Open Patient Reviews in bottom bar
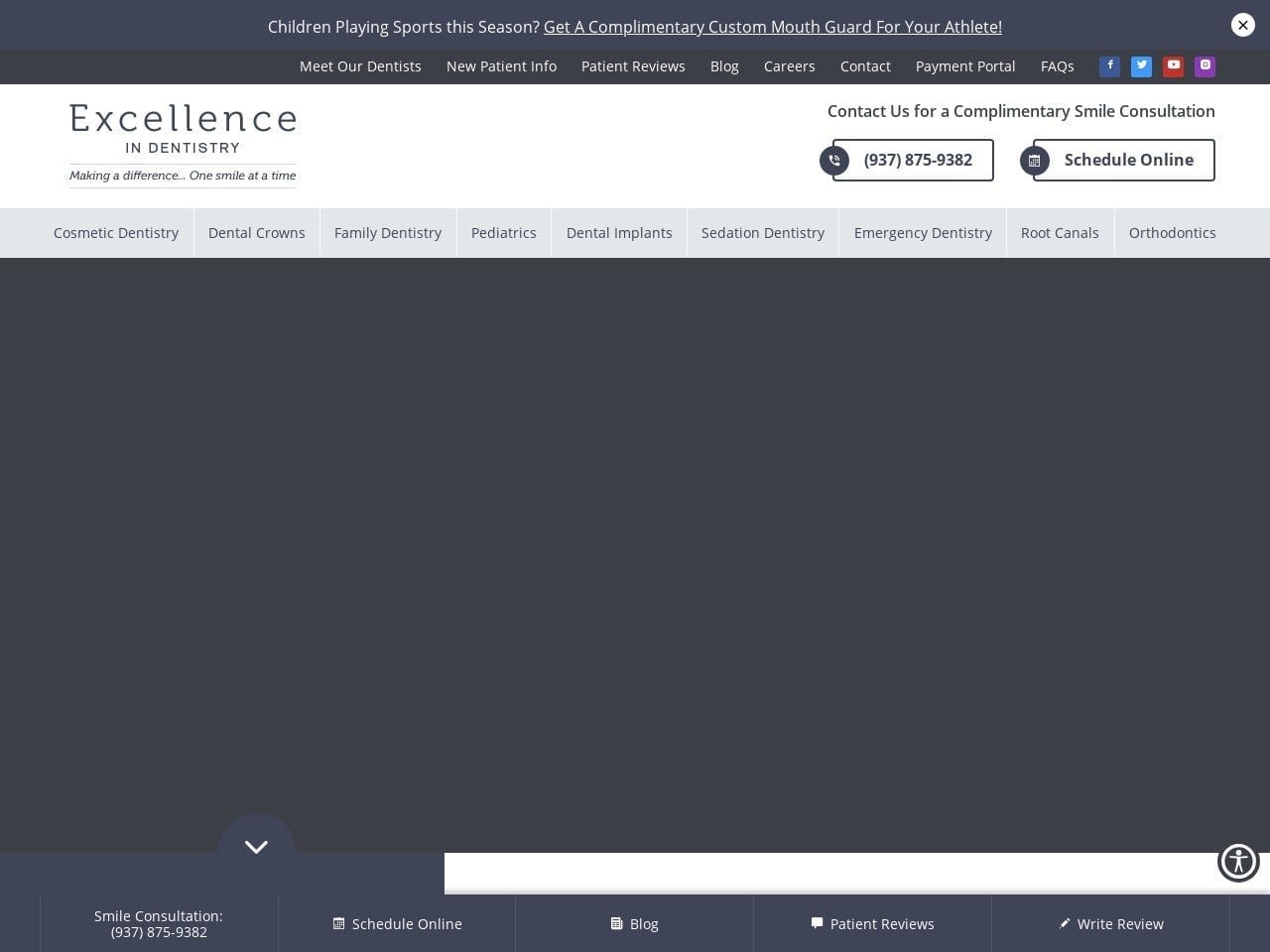The height and width of the screenshot is (952, 1270). 872,923
